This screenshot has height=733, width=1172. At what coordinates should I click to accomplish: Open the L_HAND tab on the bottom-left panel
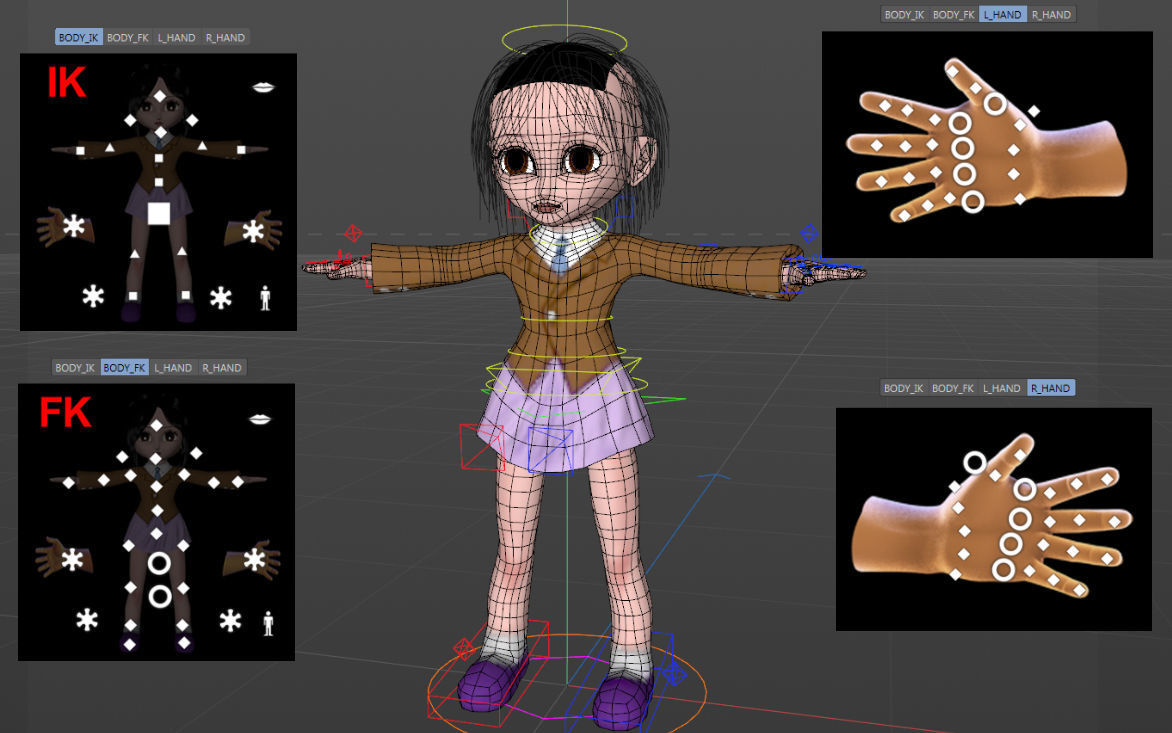point(172,367)
